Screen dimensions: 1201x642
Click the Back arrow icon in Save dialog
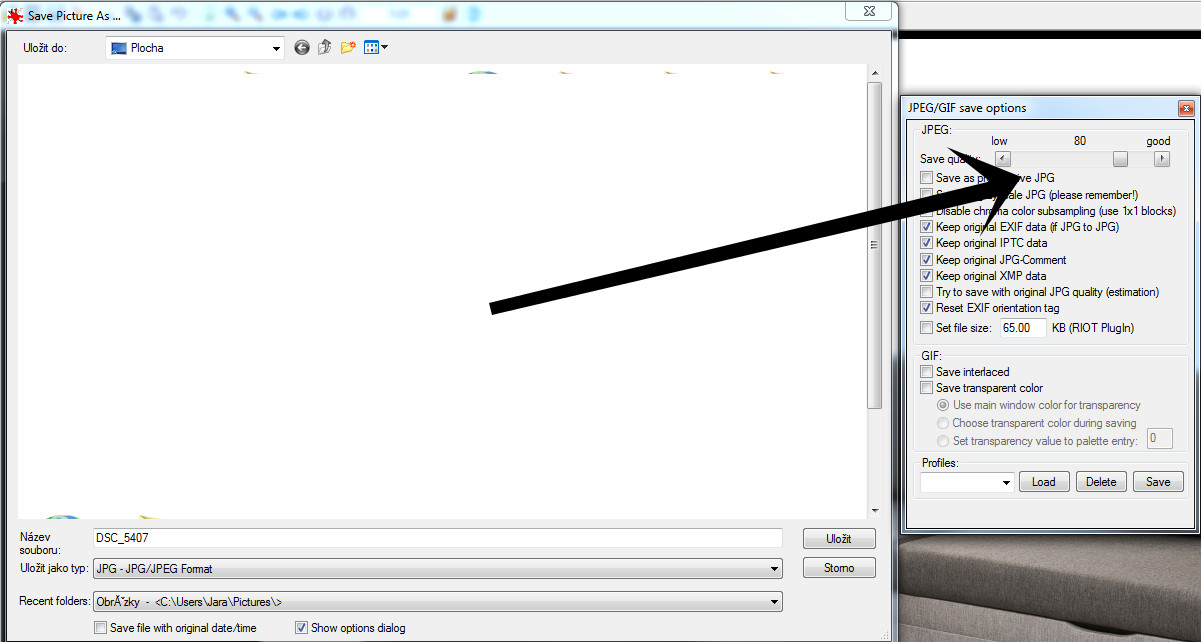302,48
